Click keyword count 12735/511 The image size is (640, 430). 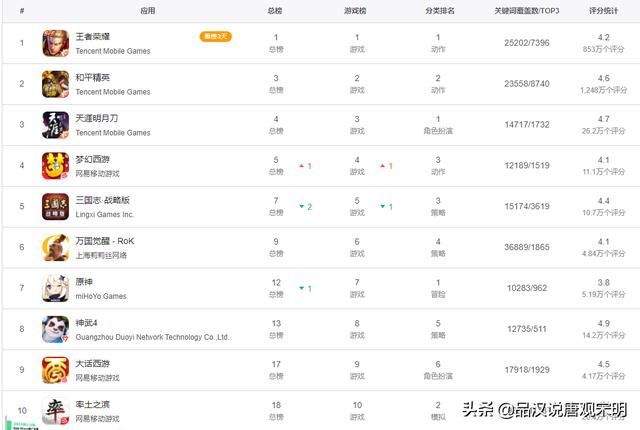pos(527,329)
